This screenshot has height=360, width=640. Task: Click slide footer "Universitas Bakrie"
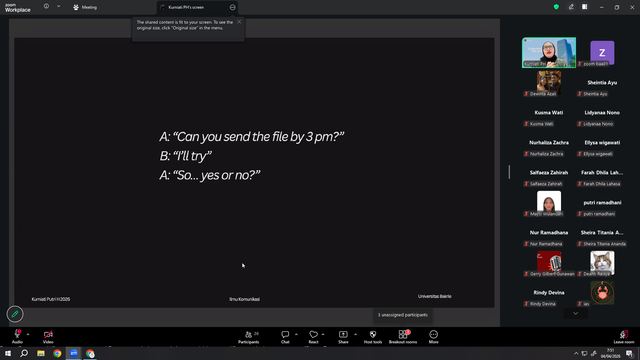click(x=434, y=296)
